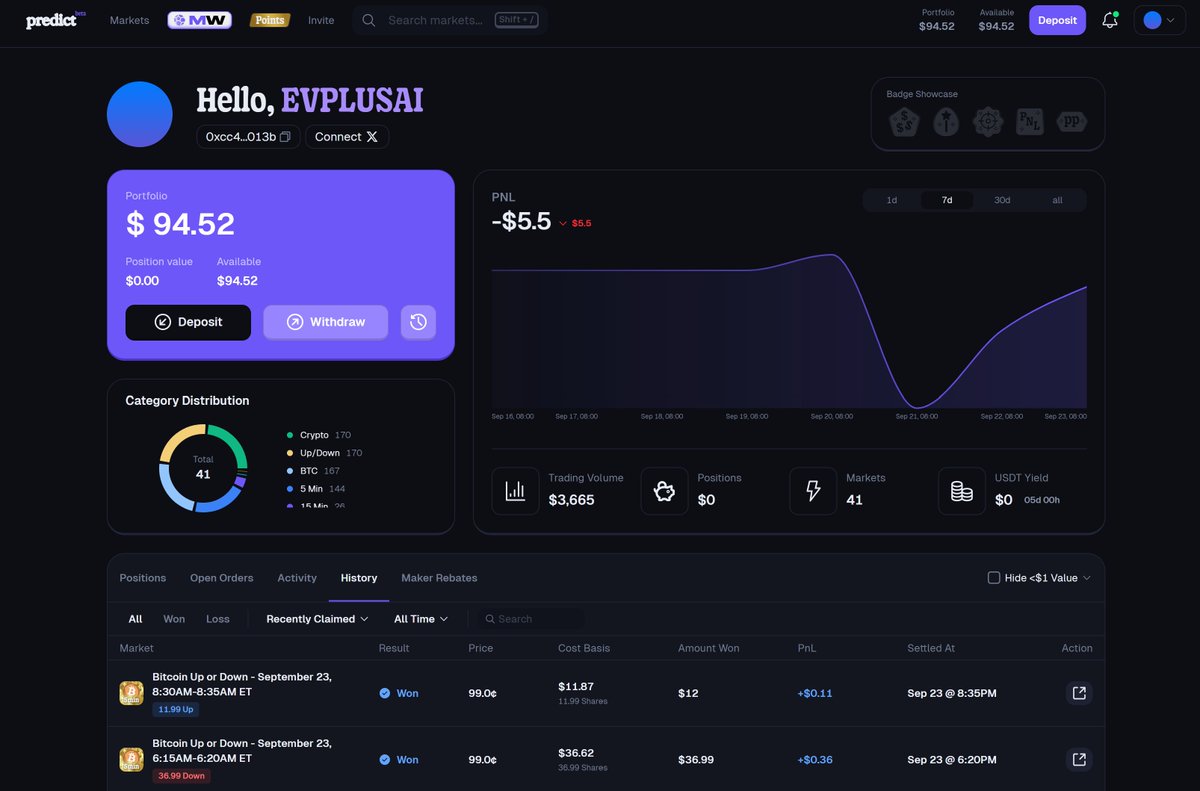This screenshot has width=1200, height=791.
Task: Click the third badge showcase icon
Action: tap(988, 122)
